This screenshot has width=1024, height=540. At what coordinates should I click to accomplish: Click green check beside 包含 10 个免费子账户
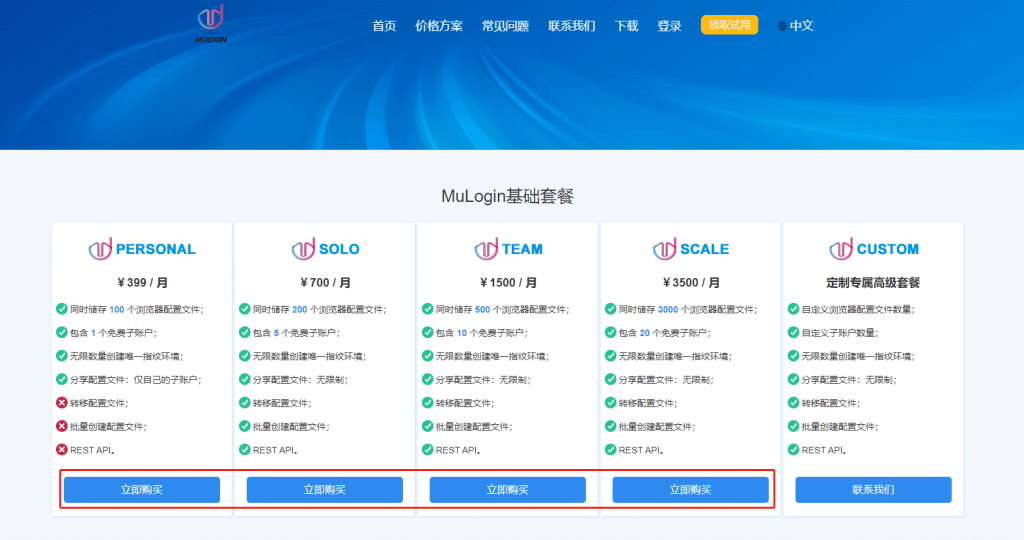(x=427, y=332)
